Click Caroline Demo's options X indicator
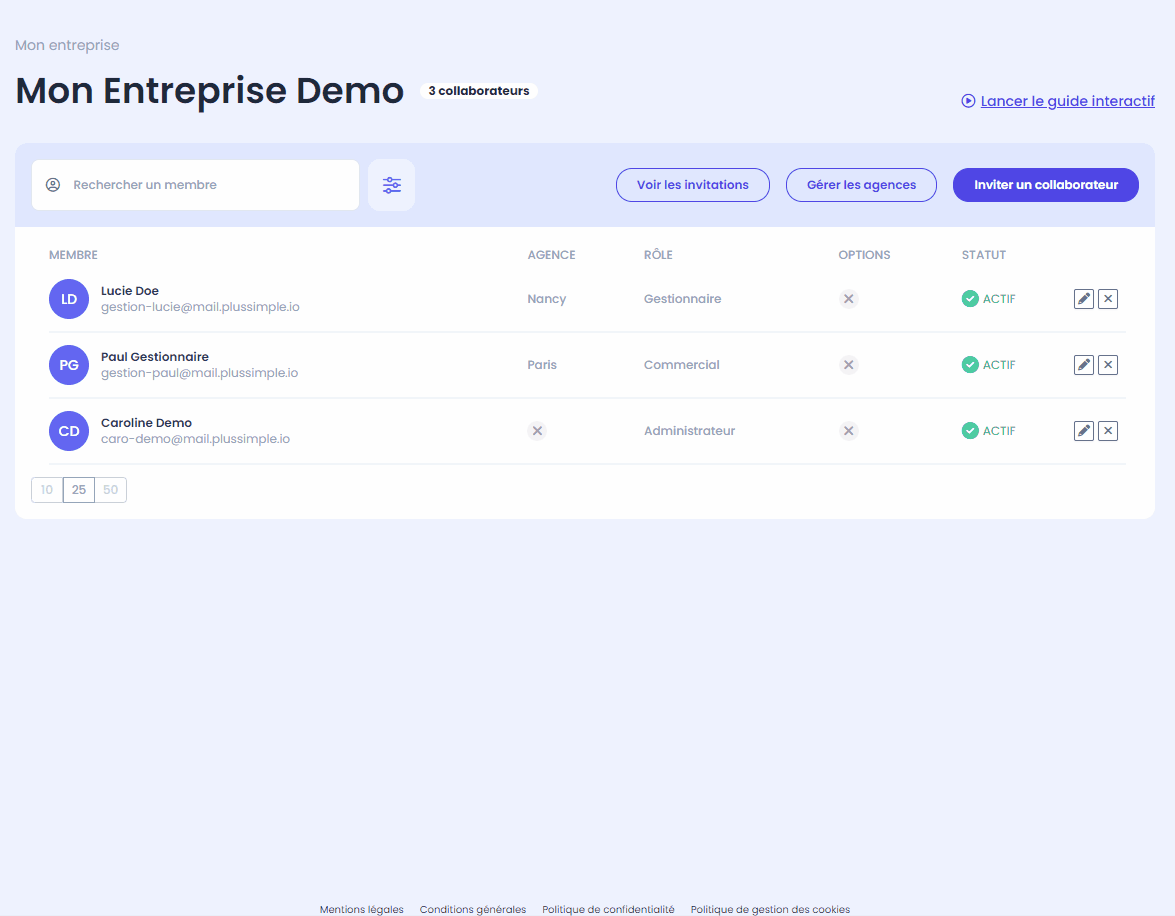Image resolution: width=1175 pixels, height=916 pixels. [848, 431]
